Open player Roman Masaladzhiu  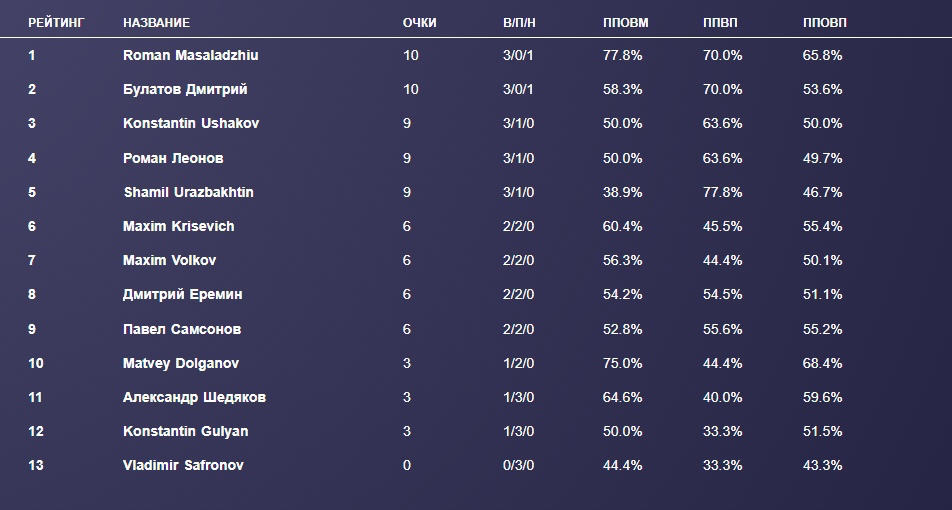point(190,55)
